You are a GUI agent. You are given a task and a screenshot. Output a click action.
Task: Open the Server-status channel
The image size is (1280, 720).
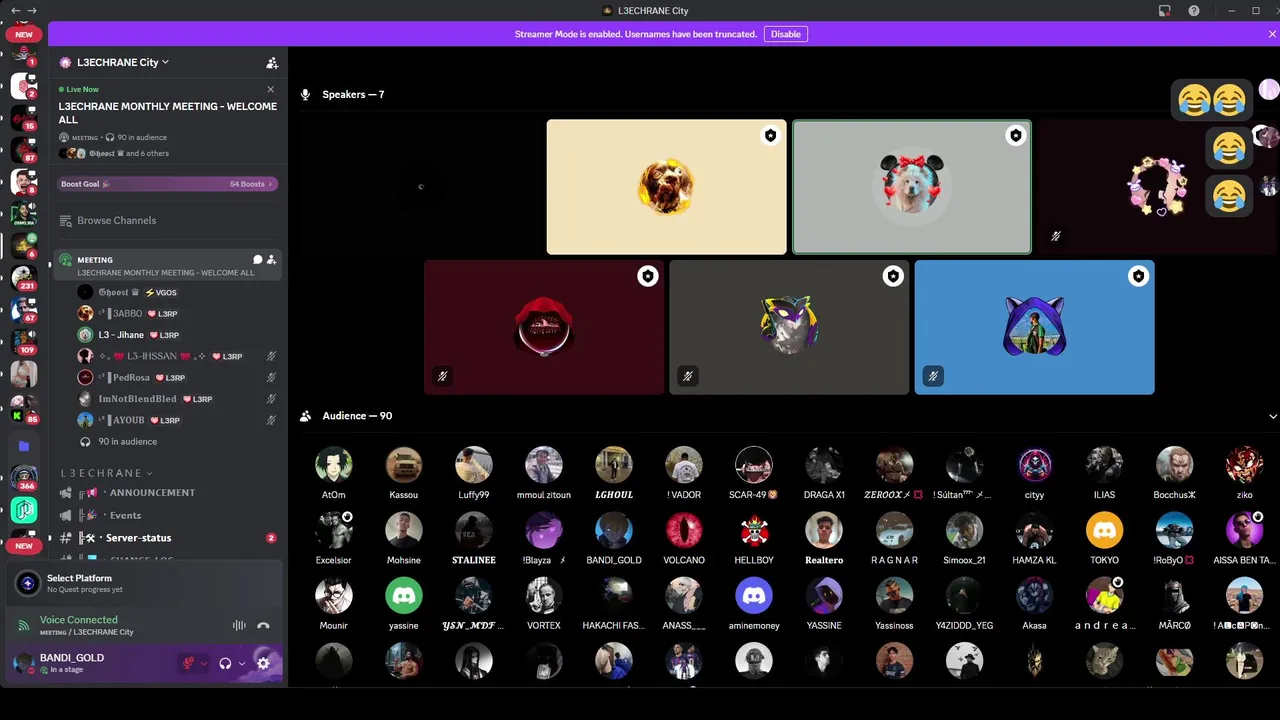pos(166,538)
